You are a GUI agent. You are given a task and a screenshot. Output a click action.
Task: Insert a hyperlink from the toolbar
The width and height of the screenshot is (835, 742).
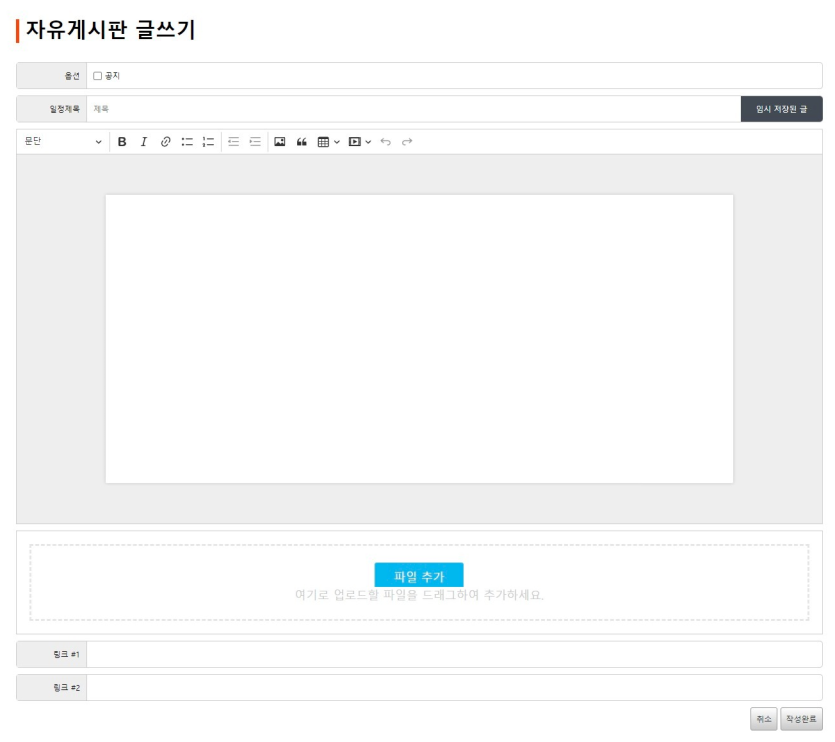click(x=166, y=142)
